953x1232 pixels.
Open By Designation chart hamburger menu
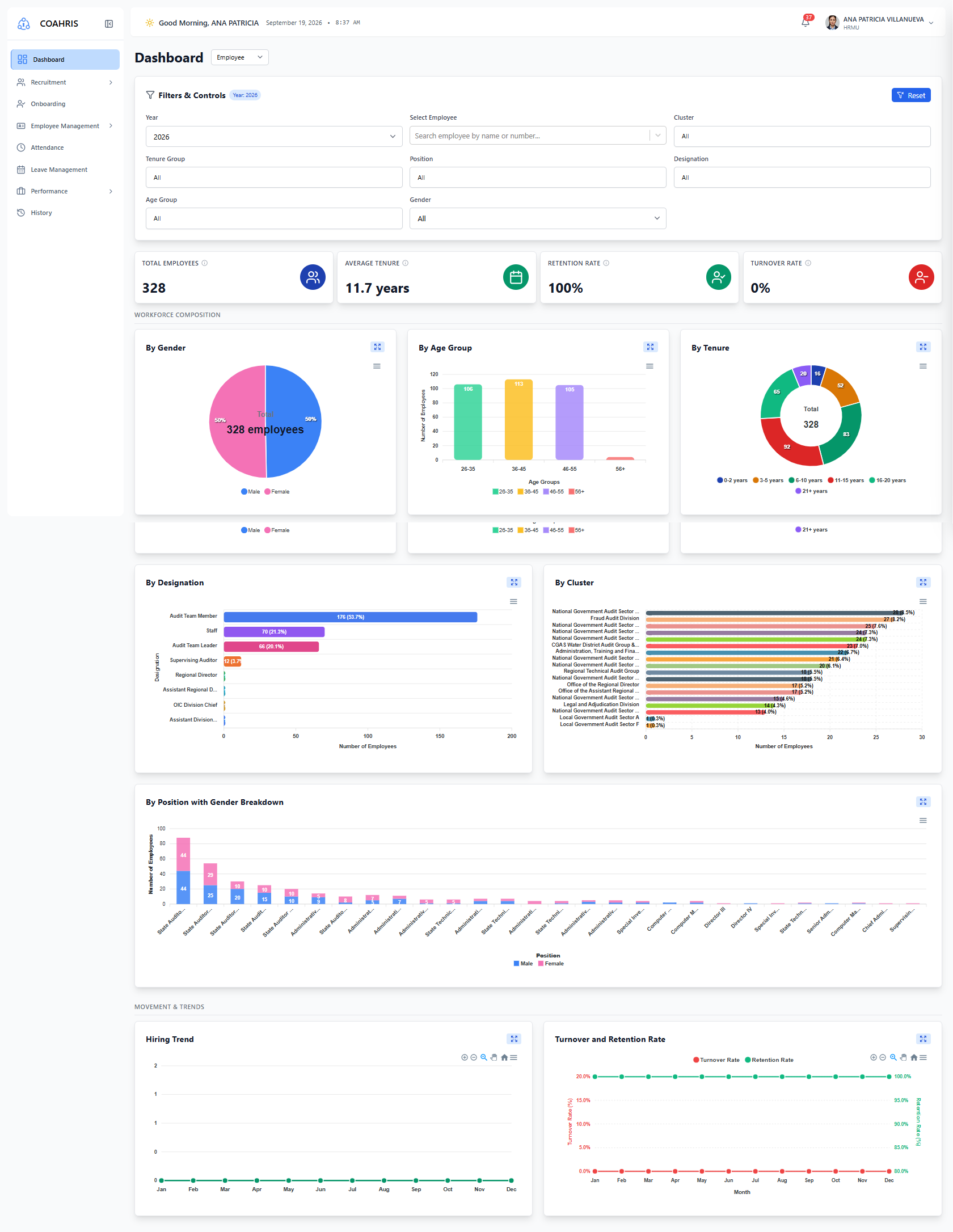point(513,602)
